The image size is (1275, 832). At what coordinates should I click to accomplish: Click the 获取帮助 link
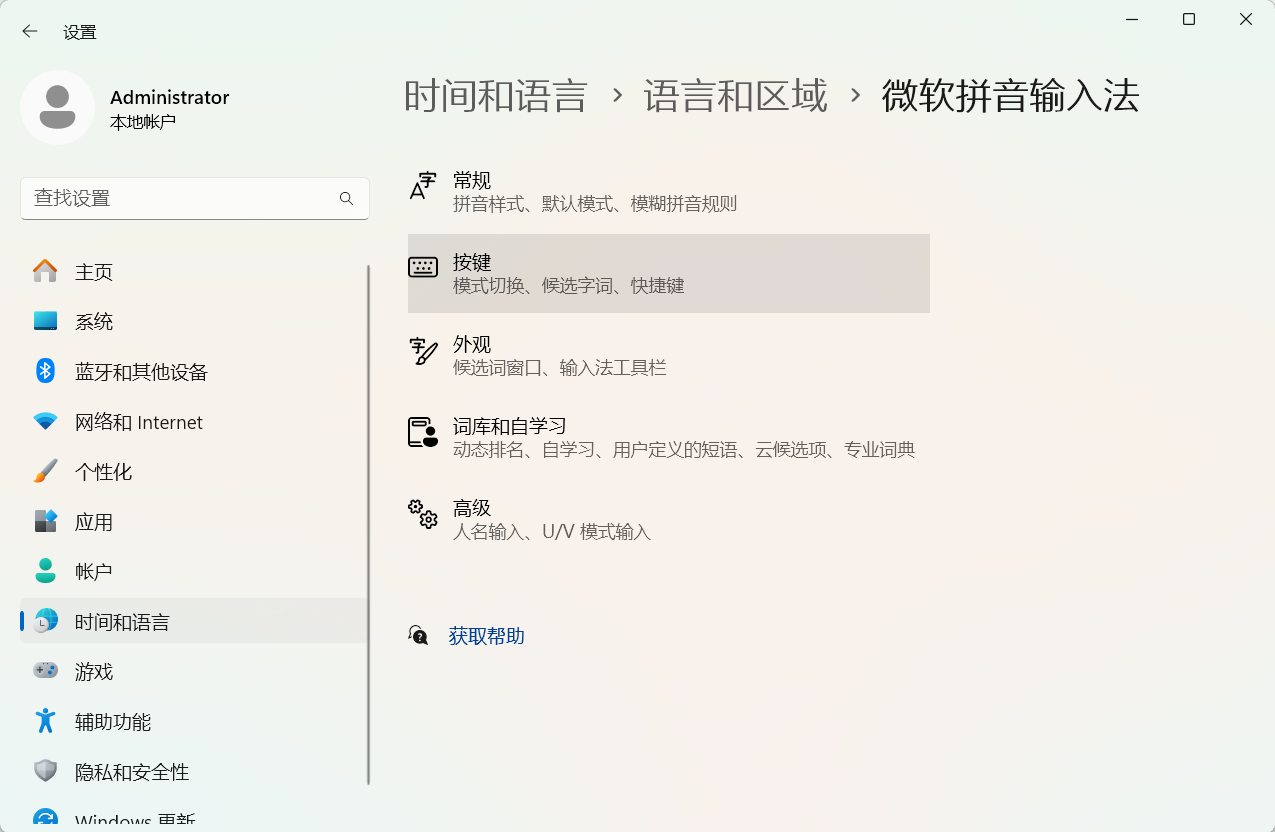[486, 635]
